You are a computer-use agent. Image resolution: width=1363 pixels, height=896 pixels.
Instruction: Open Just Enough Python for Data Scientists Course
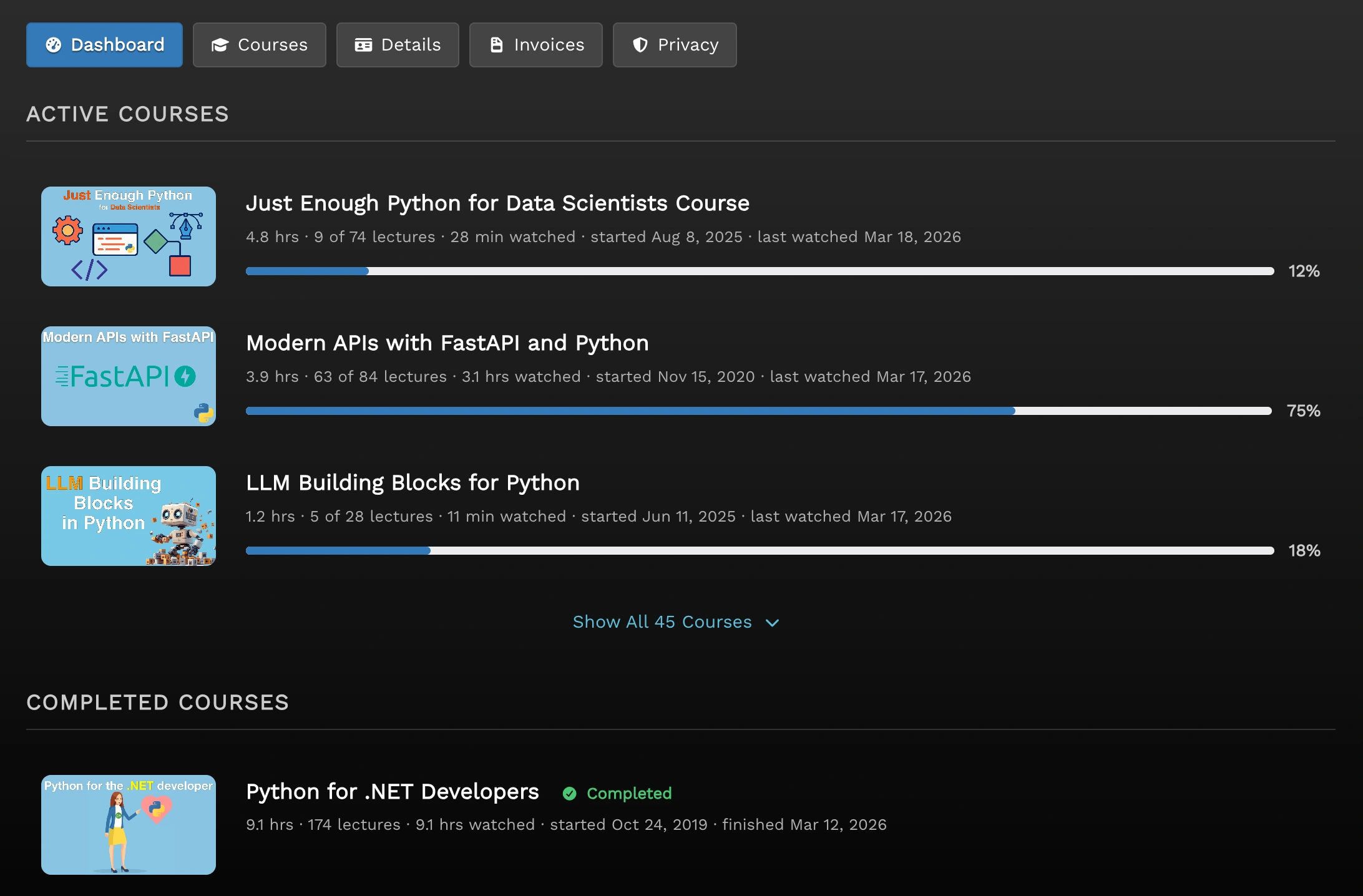click(x=497, y=203)
